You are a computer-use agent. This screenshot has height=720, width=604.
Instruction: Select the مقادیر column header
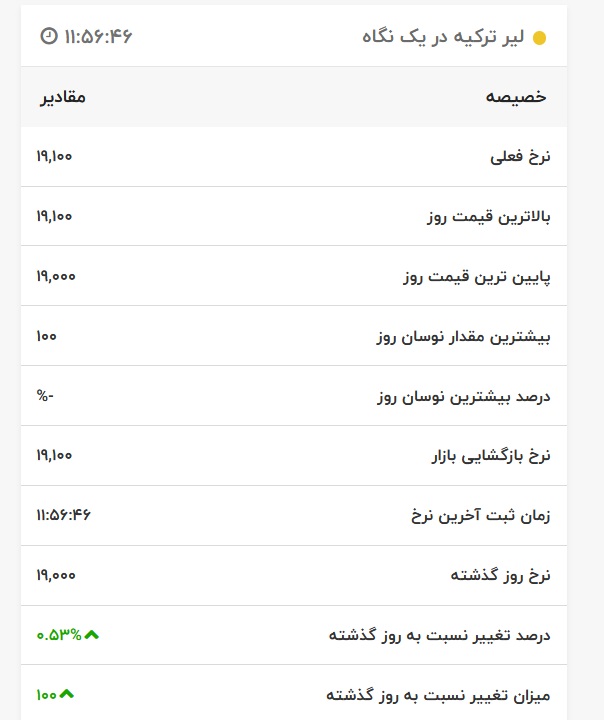(x=63, y=97)
